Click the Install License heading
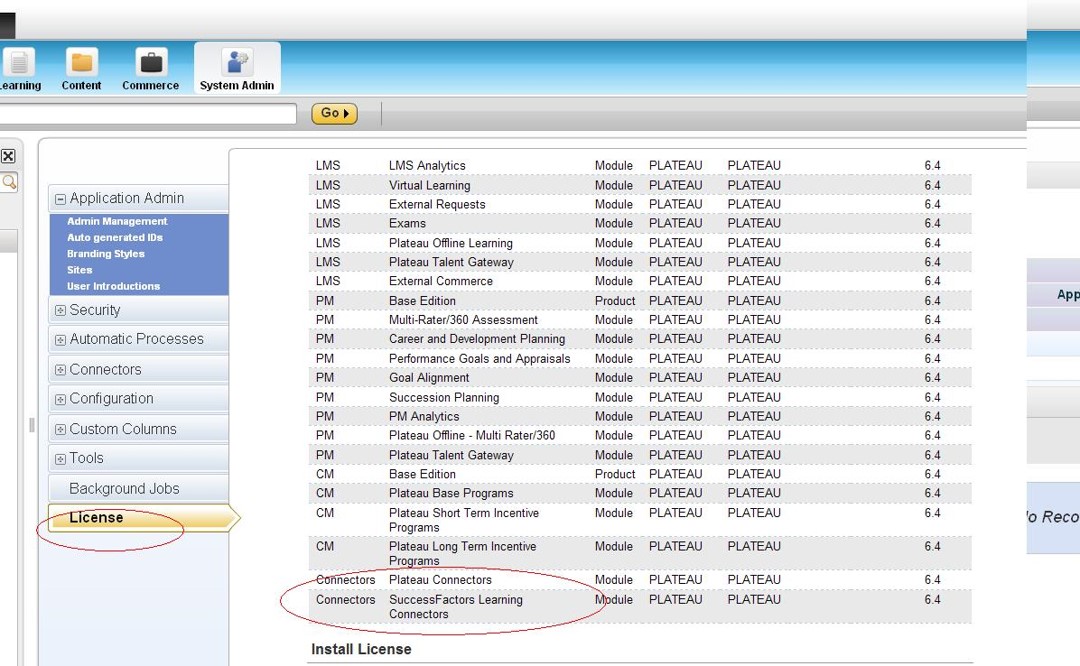 pyautogui.click(x=361, y=649)
